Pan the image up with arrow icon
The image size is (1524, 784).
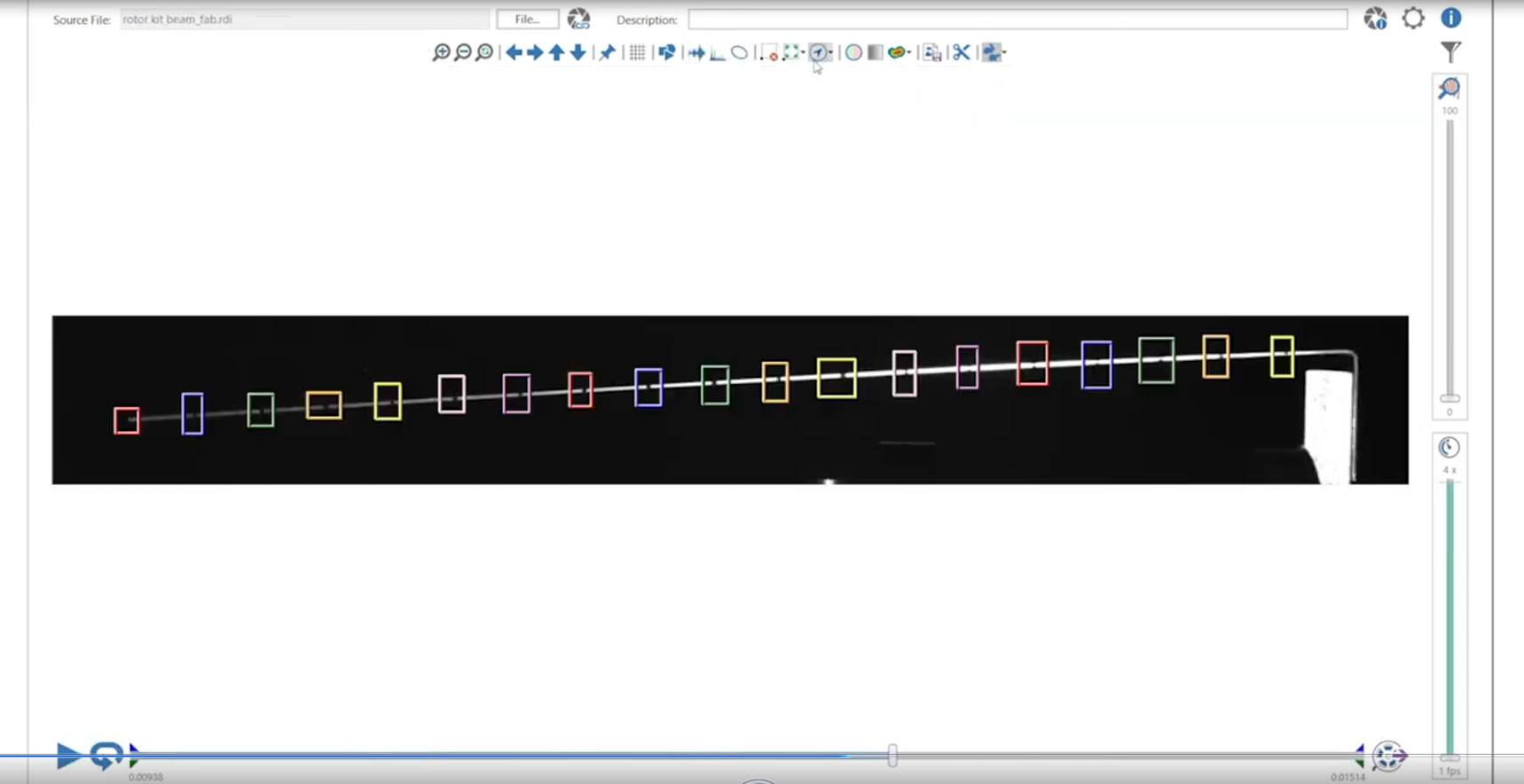[557, 52]
